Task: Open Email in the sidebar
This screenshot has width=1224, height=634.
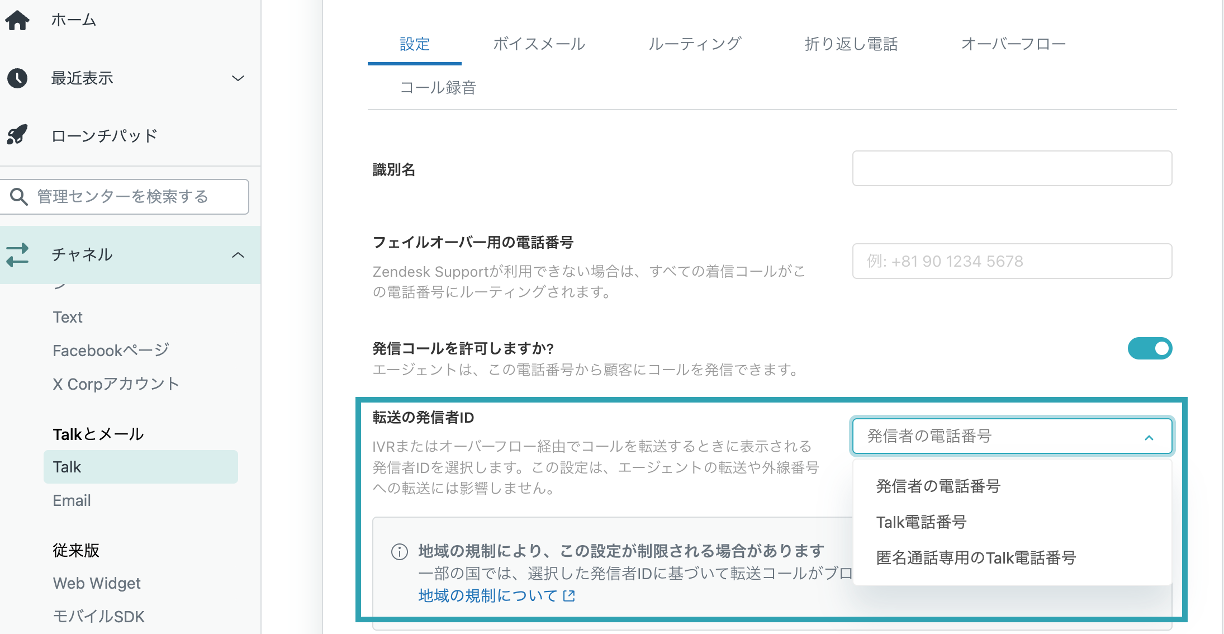Action: (72, 501)
